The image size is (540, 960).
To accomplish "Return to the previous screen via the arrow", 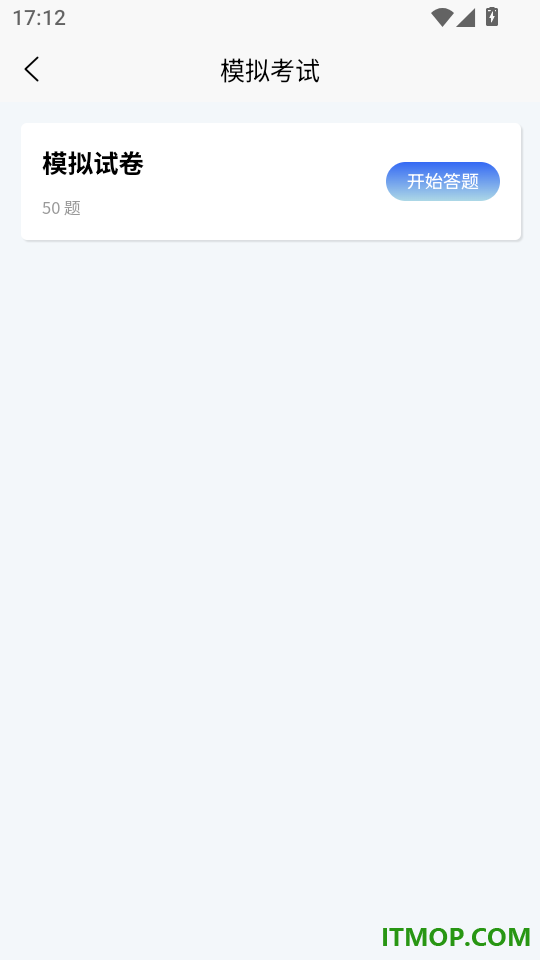I will coord(32,69).
